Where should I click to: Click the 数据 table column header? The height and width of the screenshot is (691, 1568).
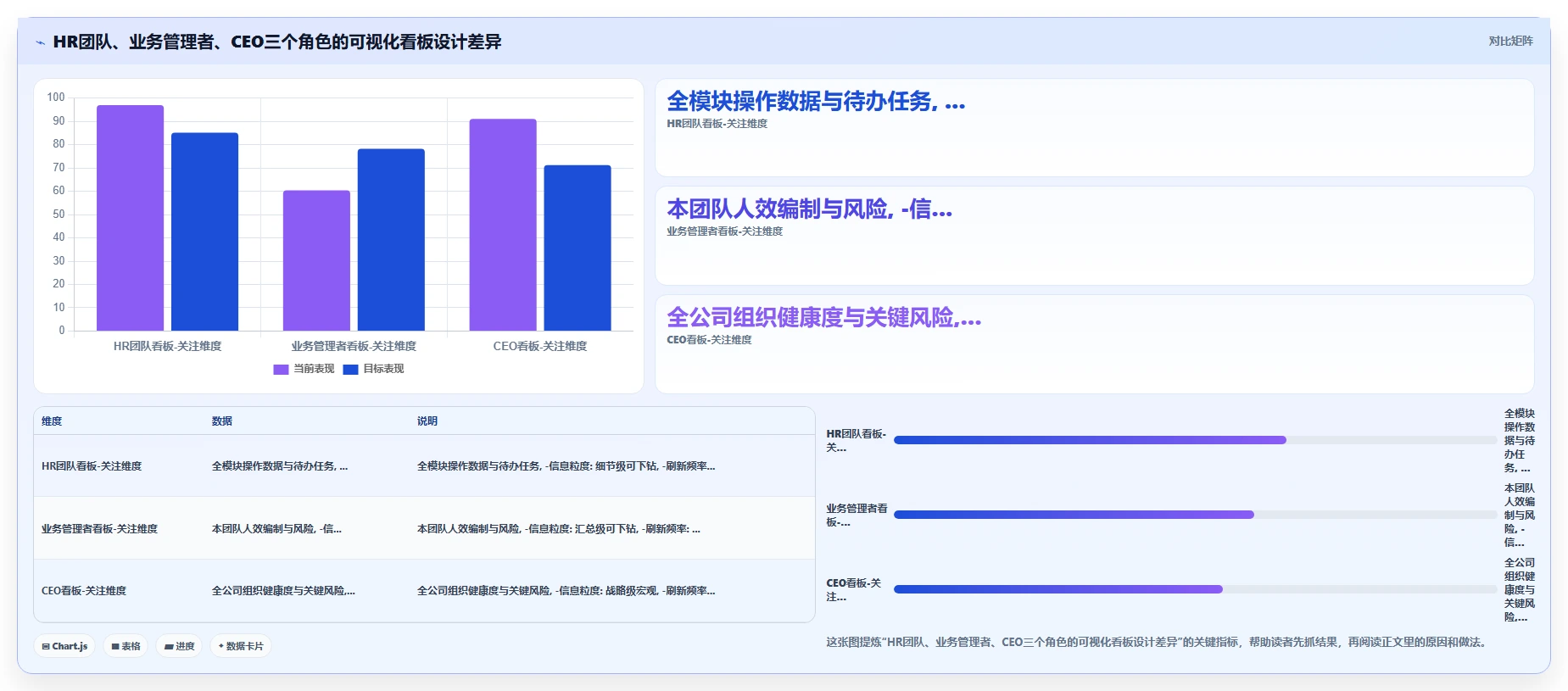[x=222, y=421]
